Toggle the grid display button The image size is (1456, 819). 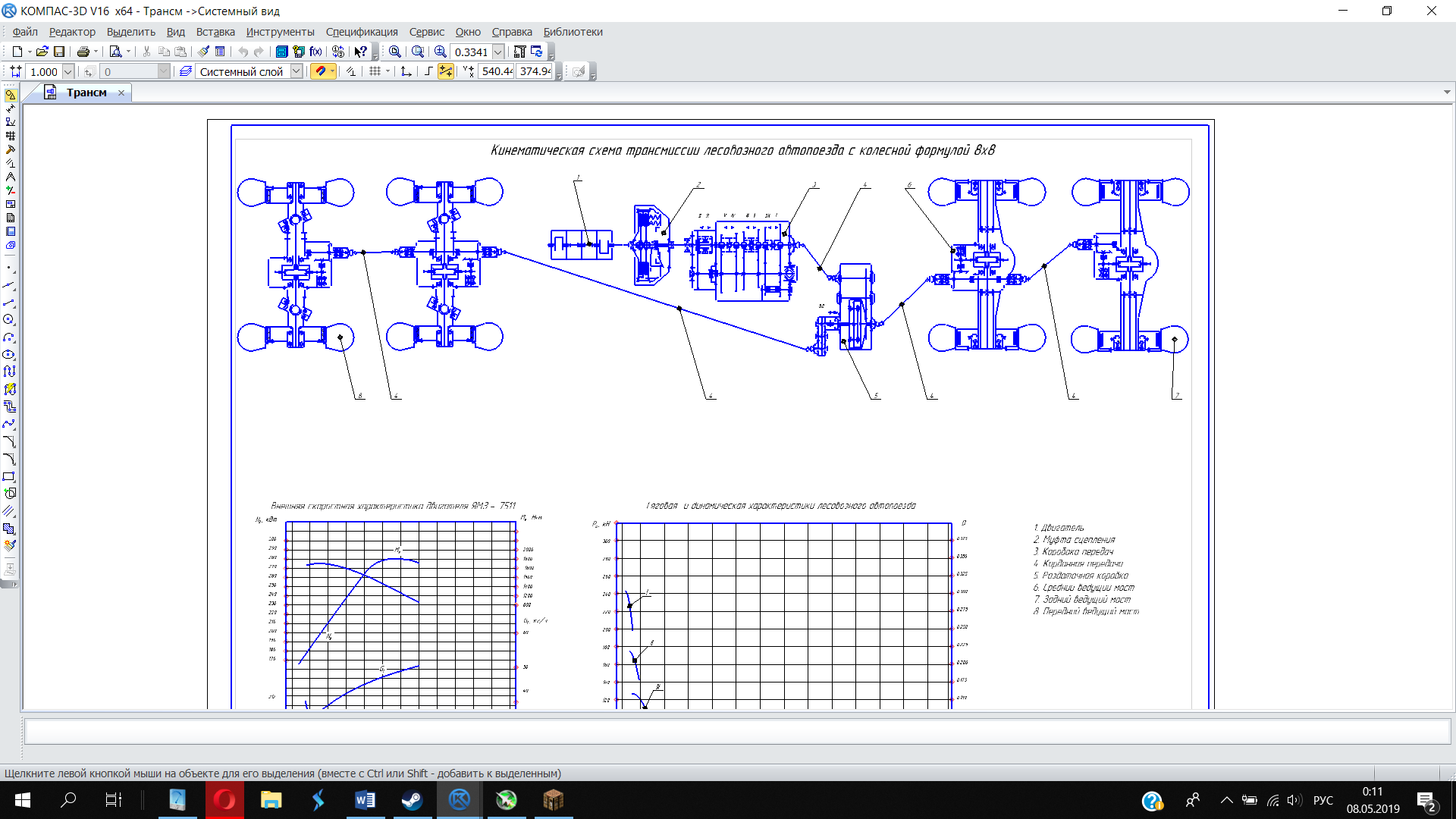point(375,71)
